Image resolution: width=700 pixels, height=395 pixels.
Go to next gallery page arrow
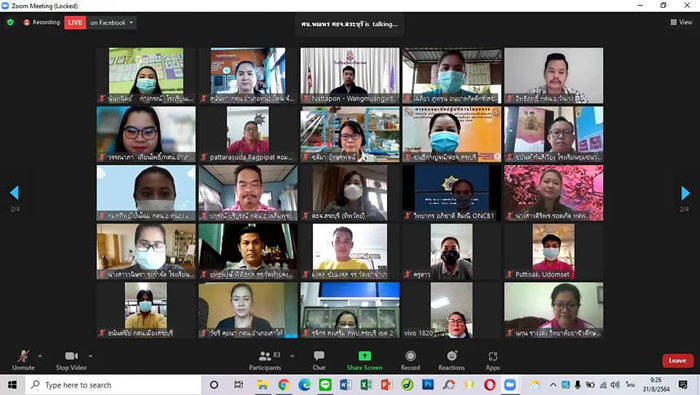coord(685,193)
